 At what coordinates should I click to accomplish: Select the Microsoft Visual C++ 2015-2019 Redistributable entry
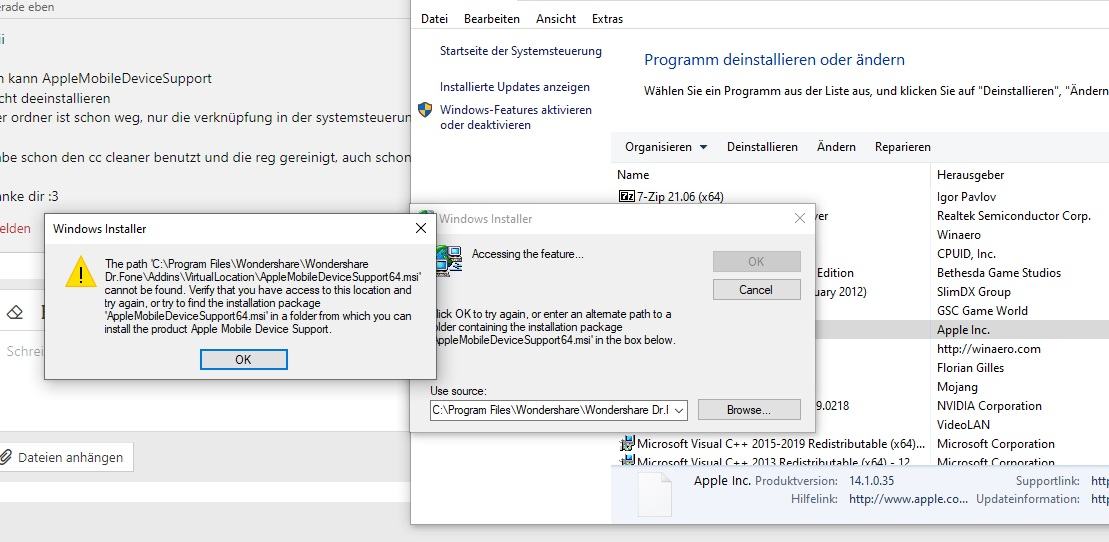[781, 444]
